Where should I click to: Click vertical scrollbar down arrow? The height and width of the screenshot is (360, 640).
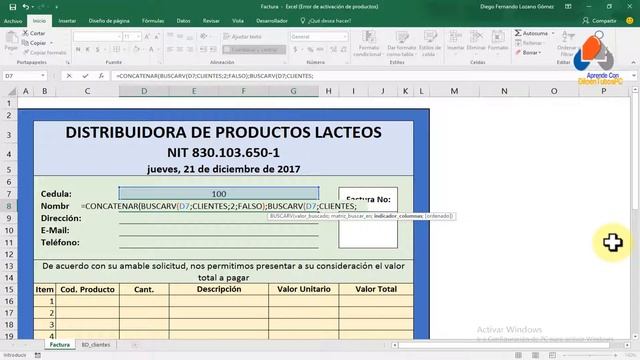[635, 337]
